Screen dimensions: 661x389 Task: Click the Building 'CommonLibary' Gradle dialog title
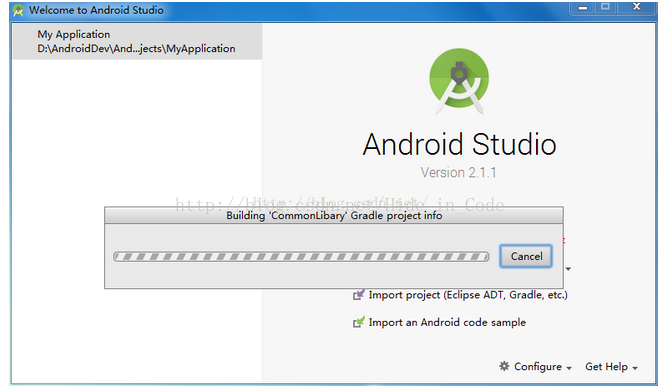(334, 215)
